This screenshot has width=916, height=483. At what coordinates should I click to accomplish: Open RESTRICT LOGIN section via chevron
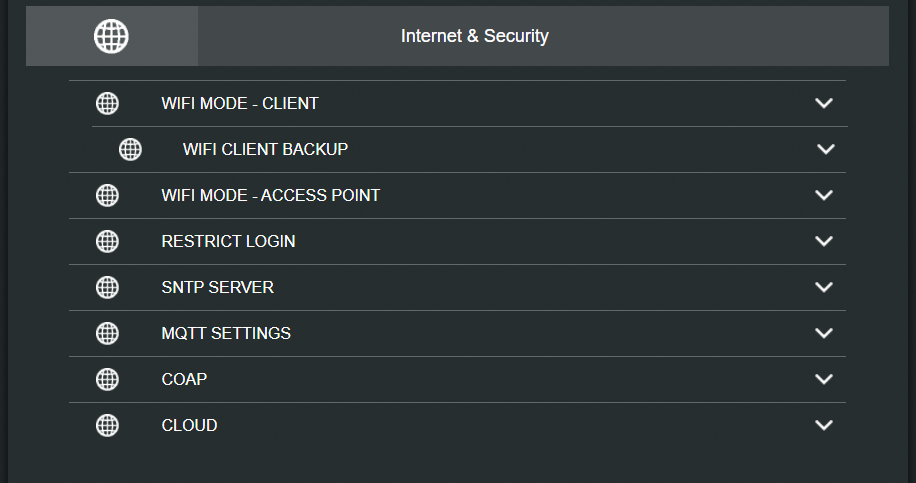pos(824,241)
